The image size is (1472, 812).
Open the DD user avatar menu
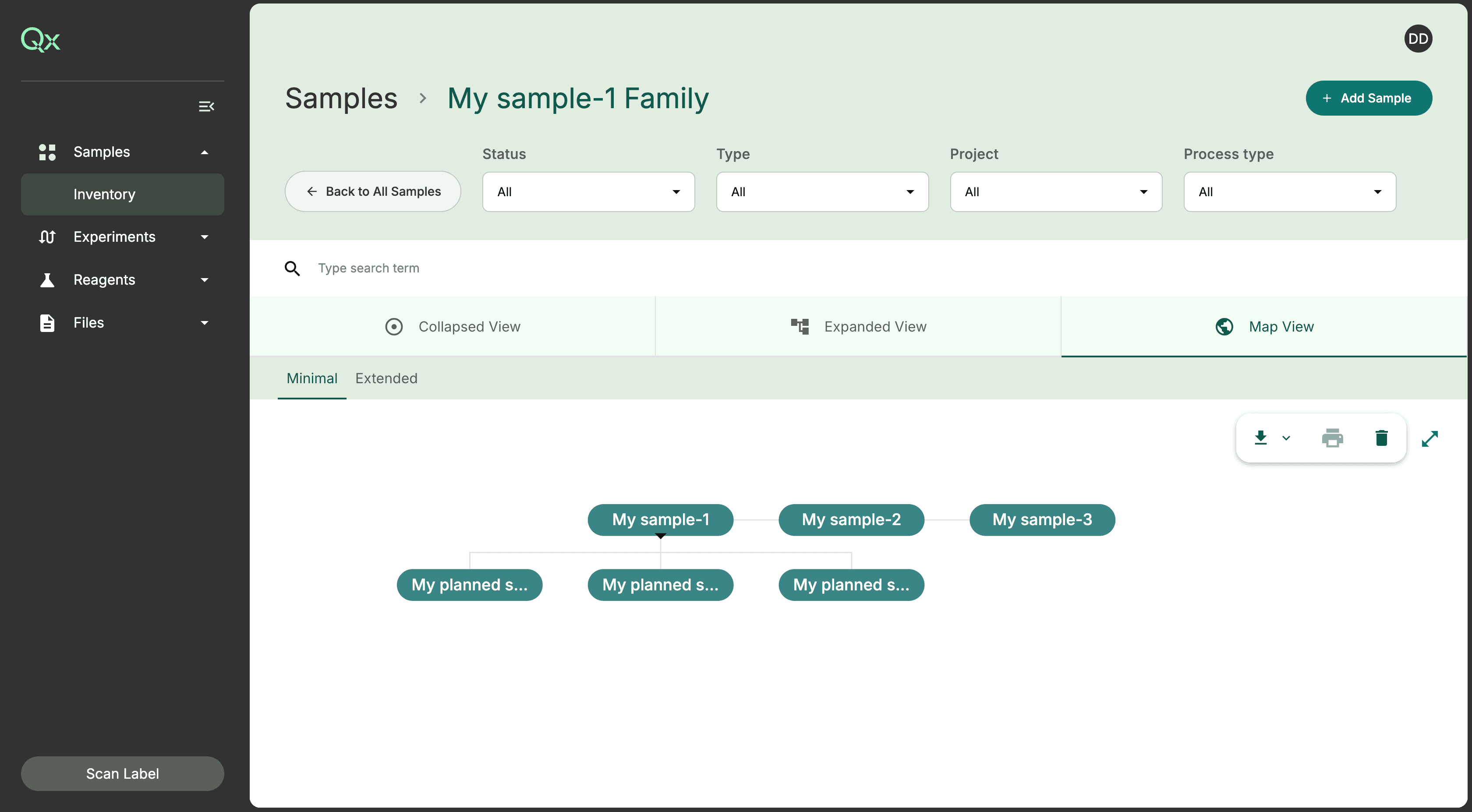tap(1418, 39)
